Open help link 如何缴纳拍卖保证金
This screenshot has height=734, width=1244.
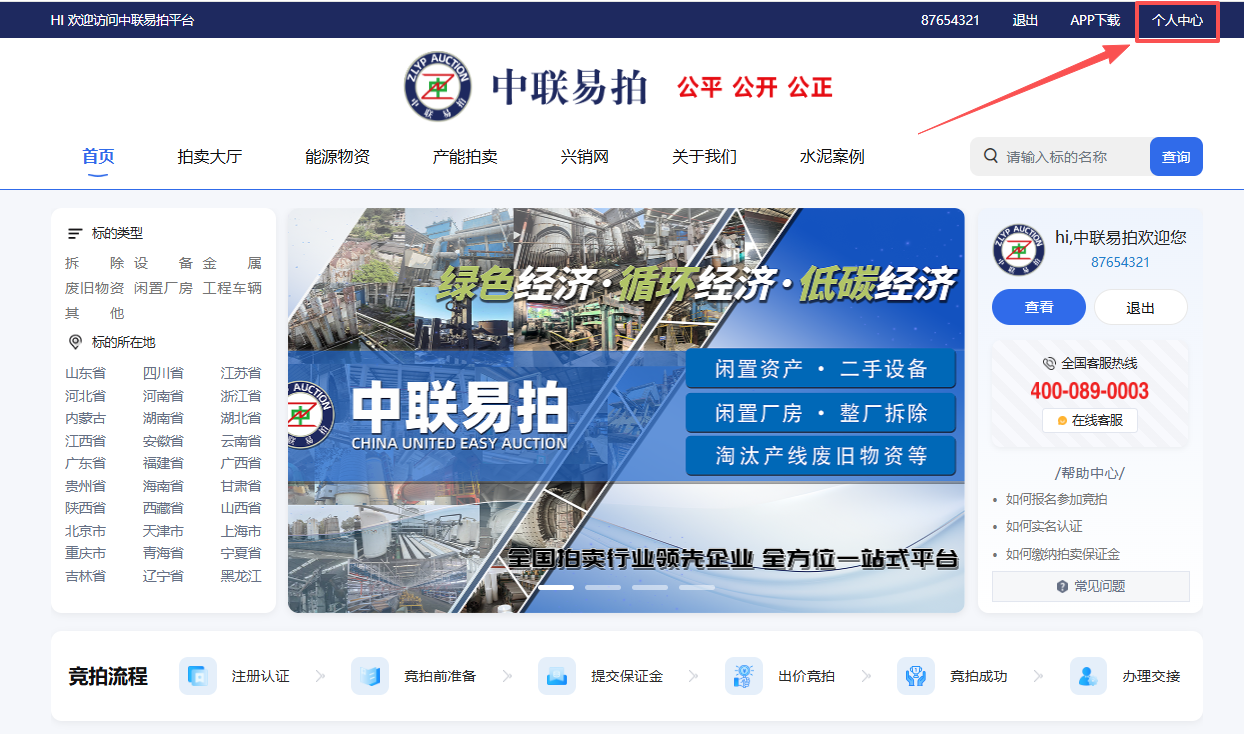tap(1062, 554)
